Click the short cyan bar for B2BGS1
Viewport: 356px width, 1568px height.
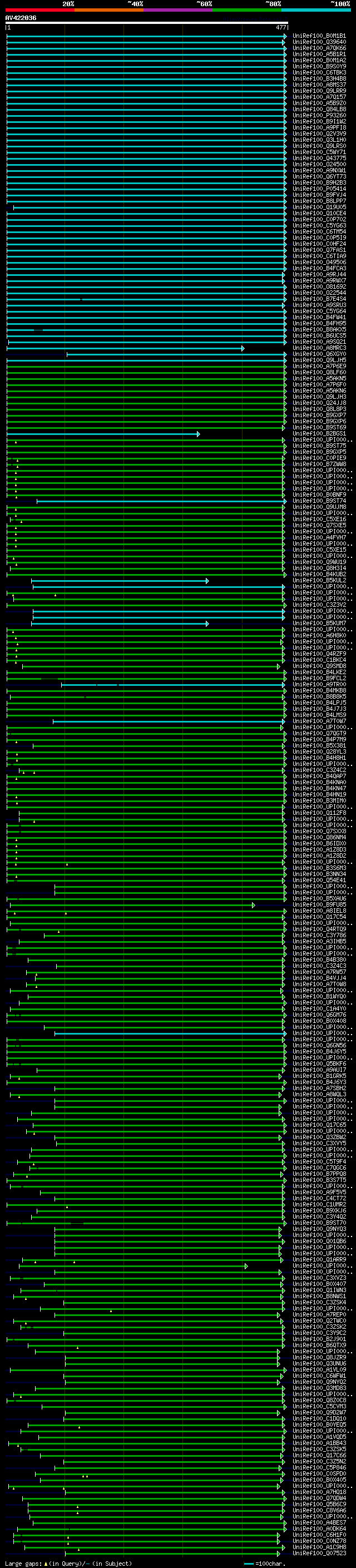pos(103,434)
